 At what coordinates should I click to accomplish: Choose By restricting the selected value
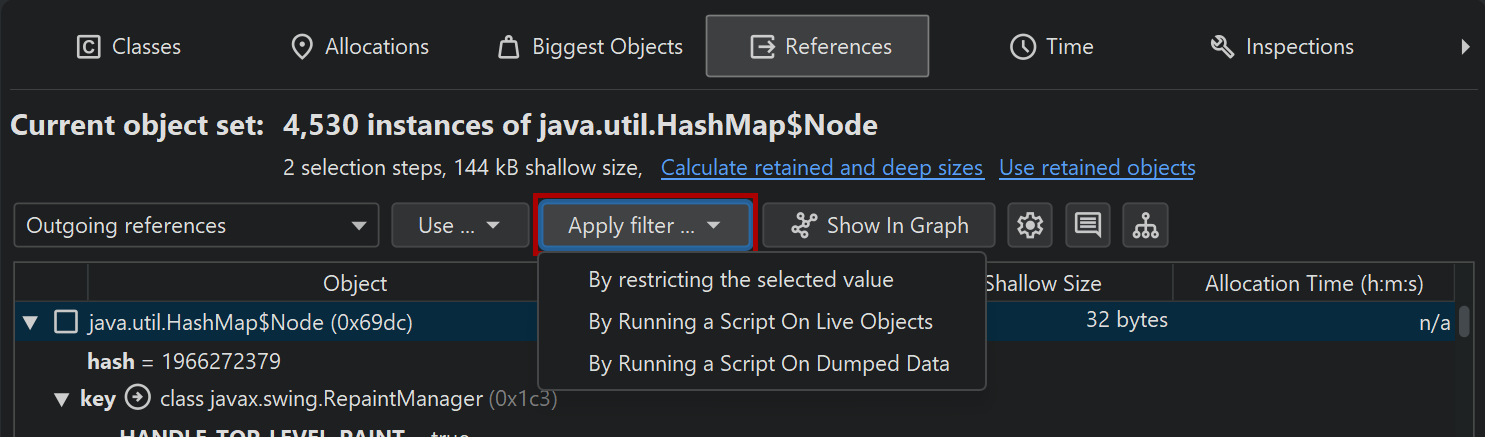[740, 280]
